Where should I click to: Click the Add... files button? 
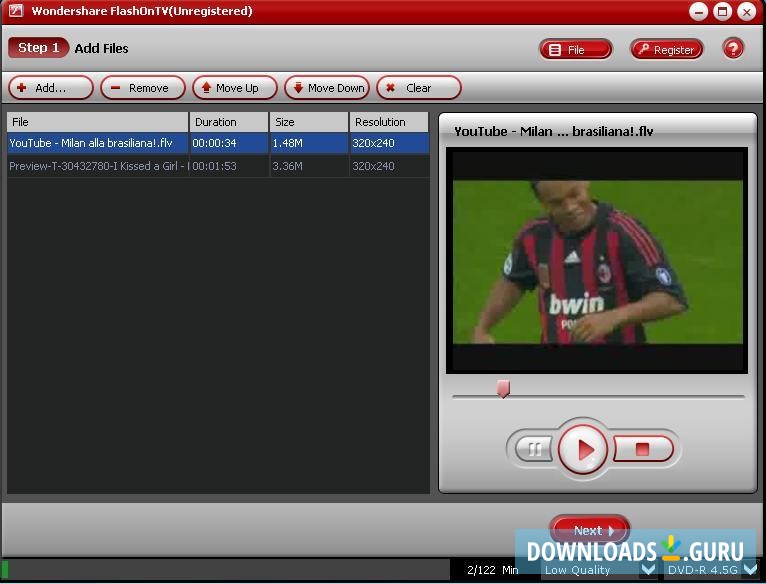(50, 88)
